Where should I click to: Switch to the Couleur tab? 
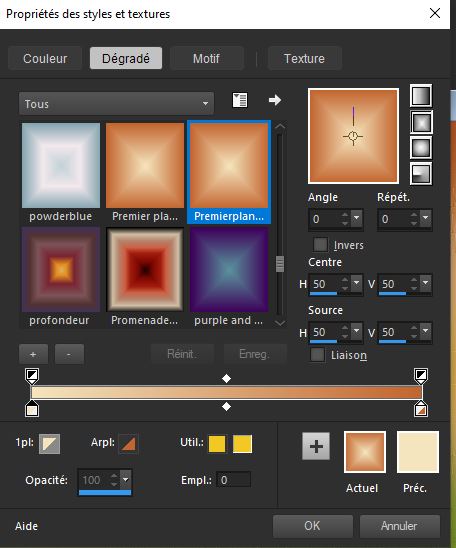(45, 58)
